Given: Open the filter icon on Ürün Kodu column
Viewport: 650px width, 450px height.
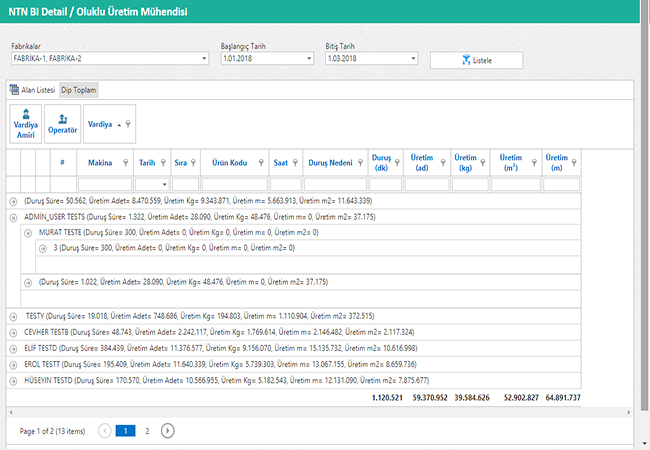Looking at the screenshot, I should tap(258, 162).
